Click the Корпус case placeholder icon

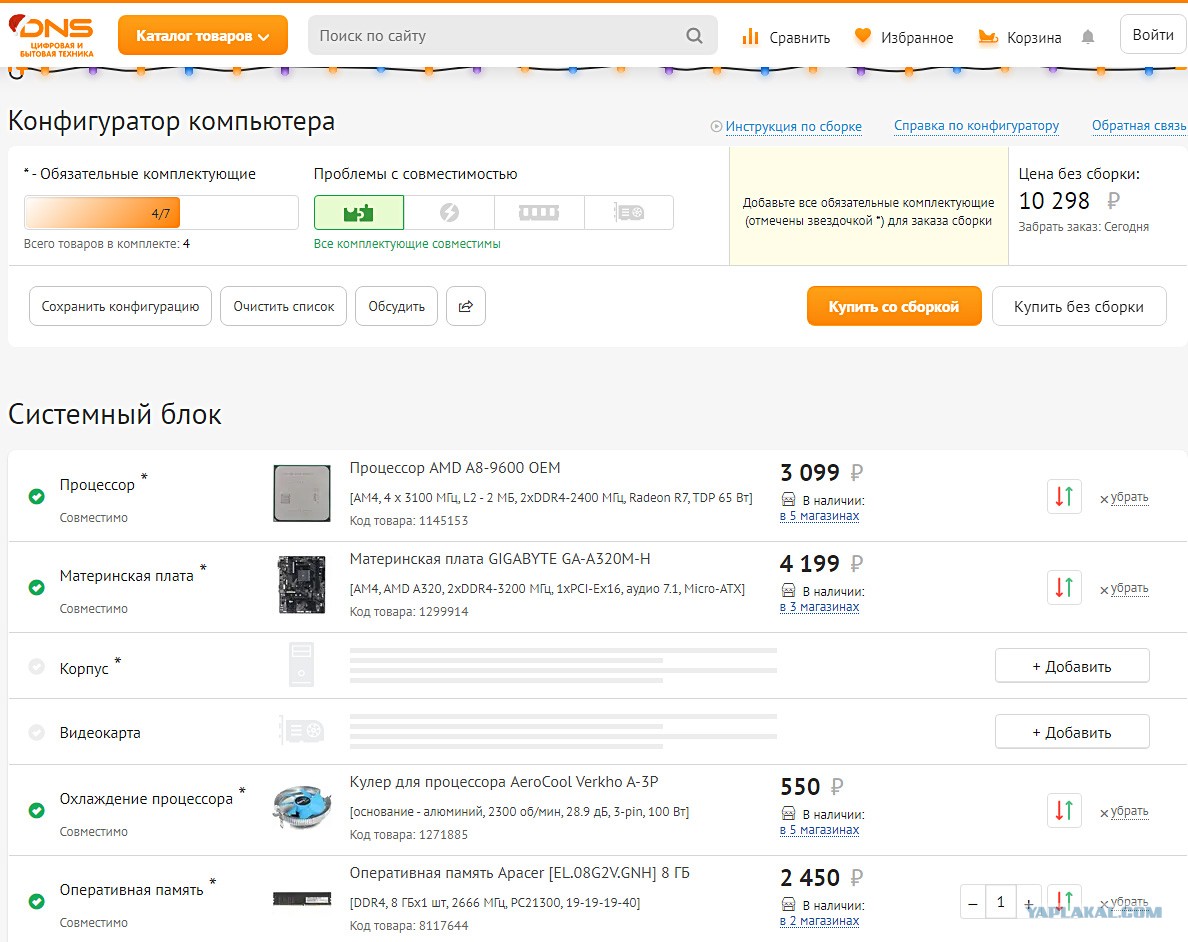click(302, 665)
